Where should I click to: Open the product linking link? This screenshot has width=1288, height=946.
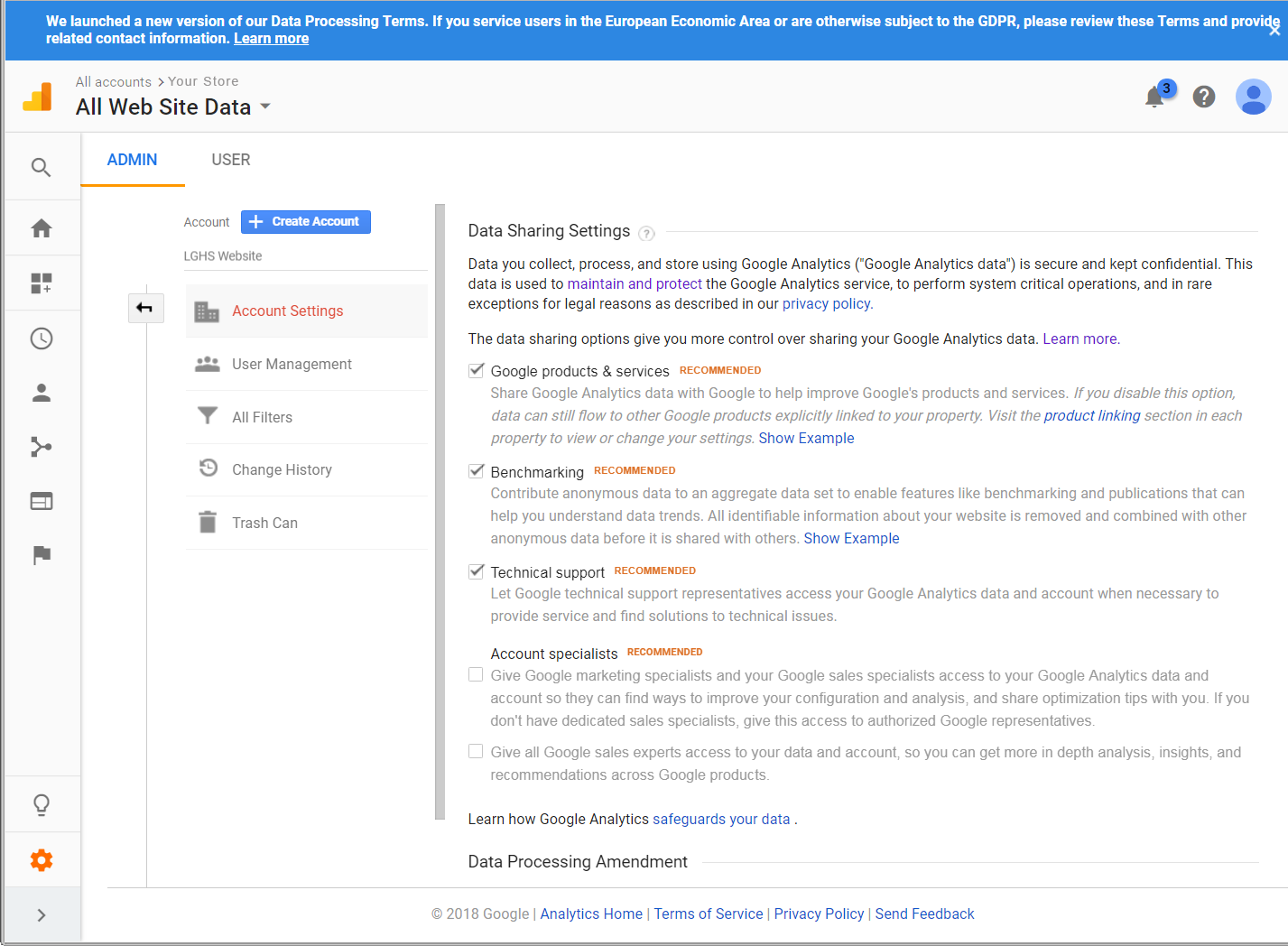click(x=1092, y=415)
